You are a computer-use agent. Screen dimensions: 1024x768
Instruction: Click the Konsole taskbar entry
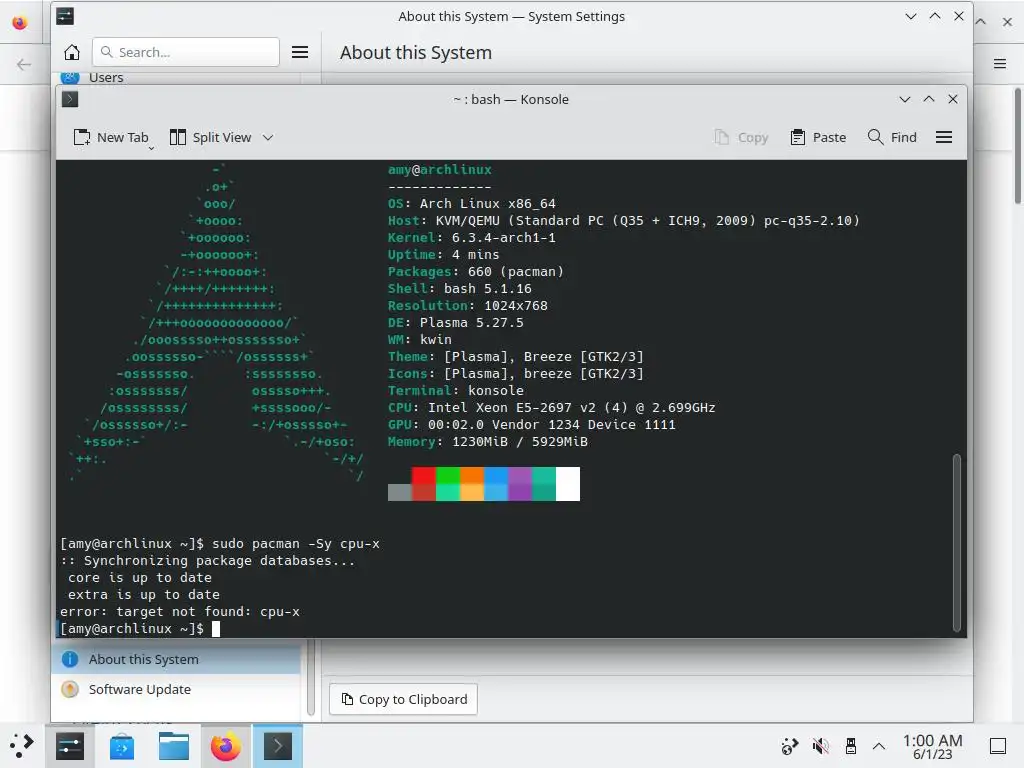pos(278,746)
